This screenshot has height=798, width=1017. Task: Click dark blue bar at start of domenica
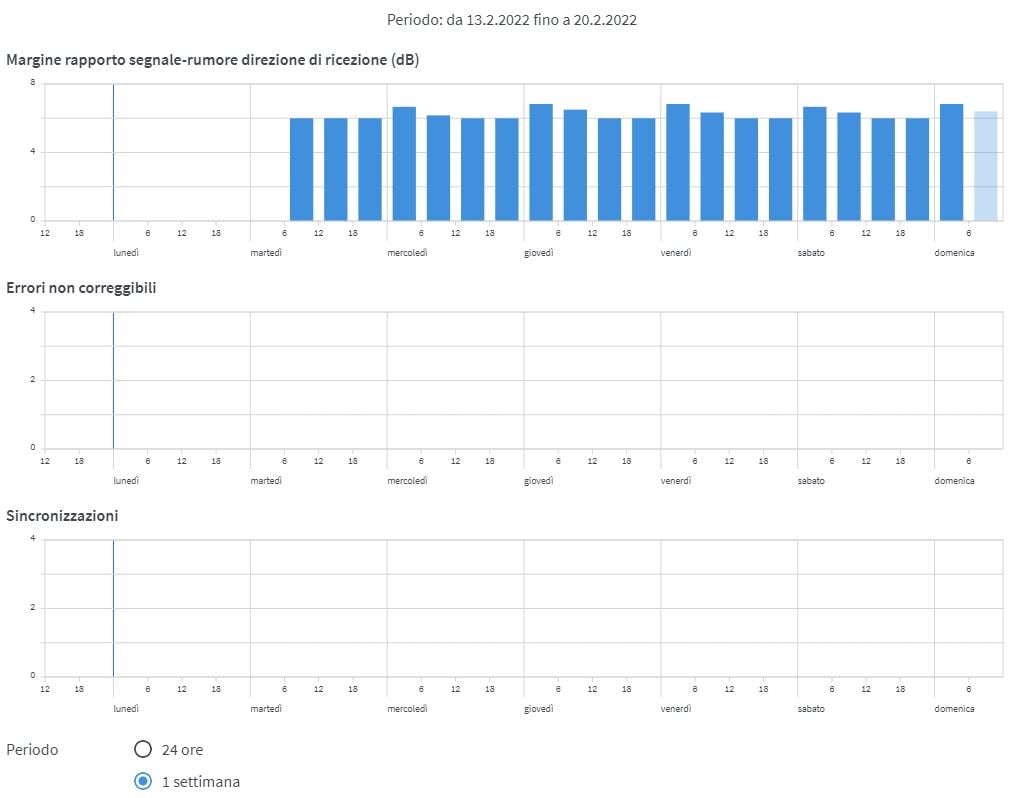tap(951, 162)
